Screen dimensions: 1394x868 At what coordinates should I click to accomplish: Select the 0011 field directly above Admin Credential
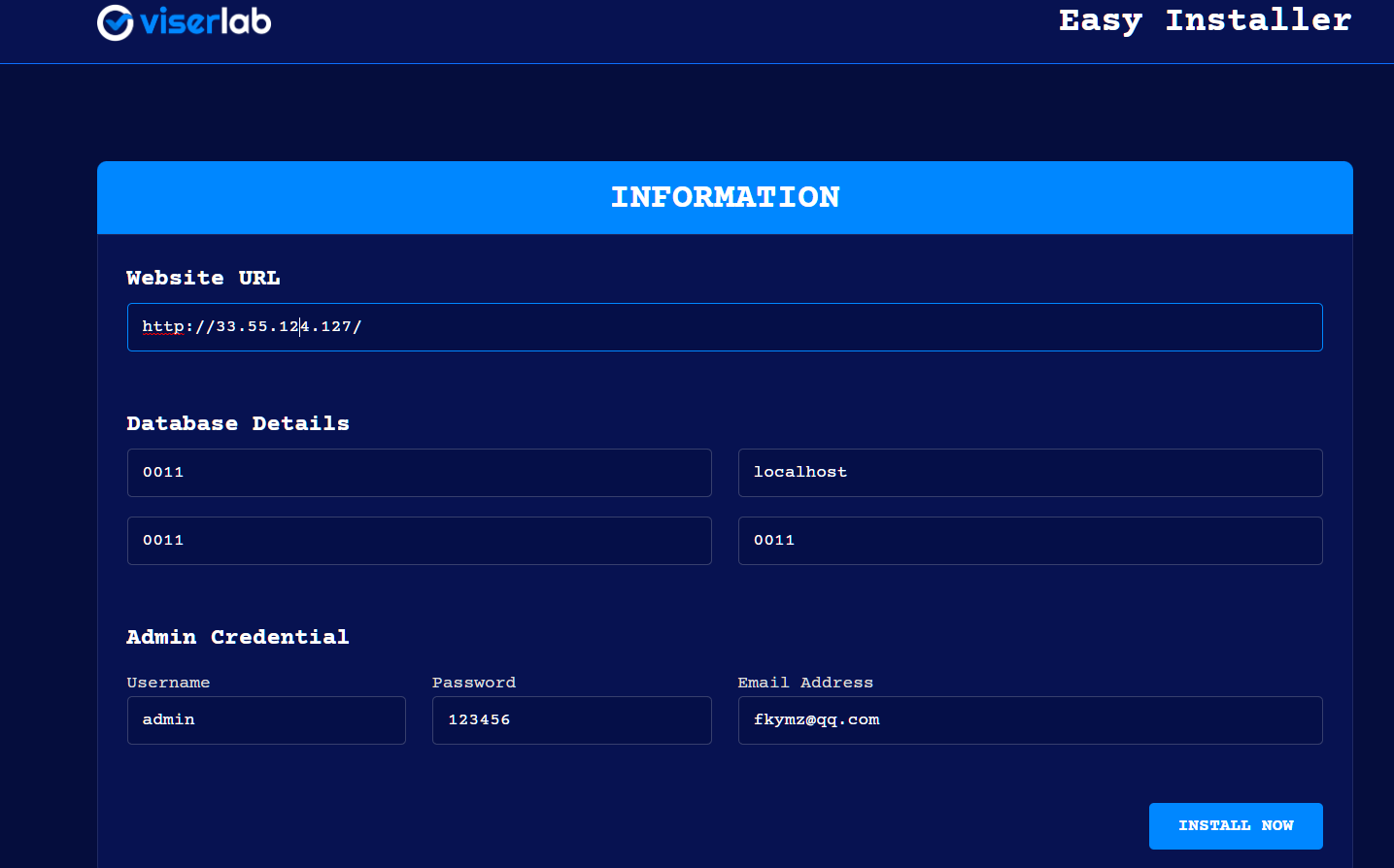tap(419, 541)
